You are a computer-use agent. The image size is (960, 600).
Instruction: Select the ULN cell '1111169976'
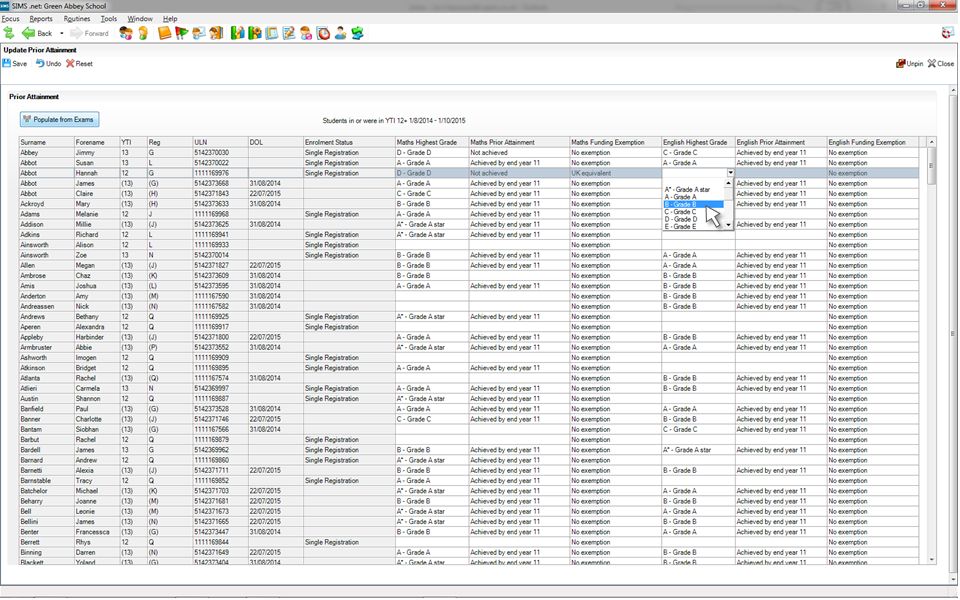(220, 173)
